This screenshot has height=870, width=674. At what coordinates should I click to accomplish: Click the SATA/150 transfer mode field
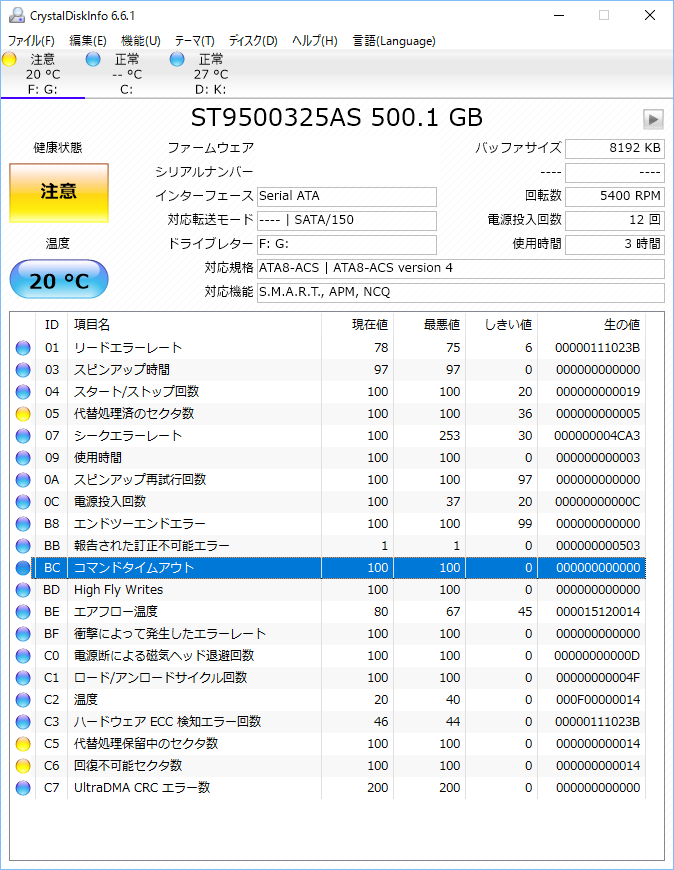point(347,220)
